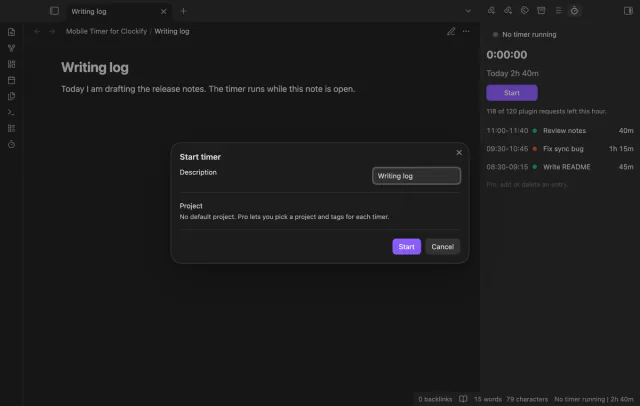The image size is (640, 406).
Task: Click the stopwatch icon in left ribbon
Action: [x=11, y=144]
